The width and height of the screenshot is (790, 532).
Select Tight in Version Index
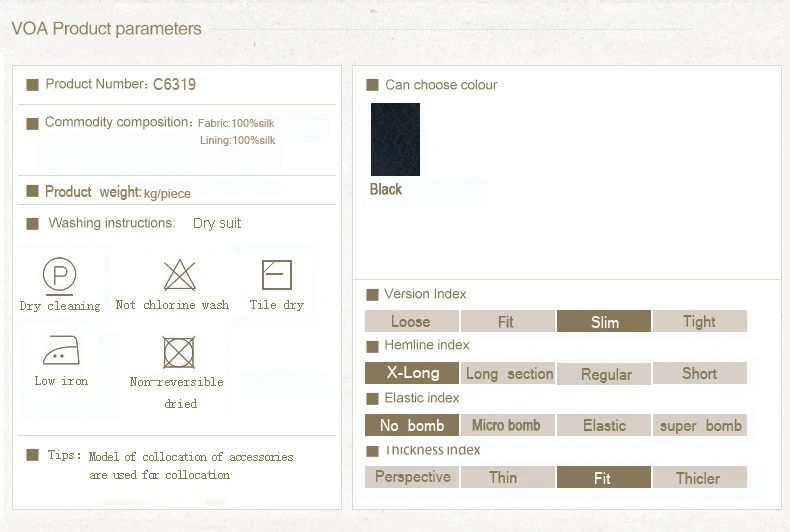click(x=699, y=321)
